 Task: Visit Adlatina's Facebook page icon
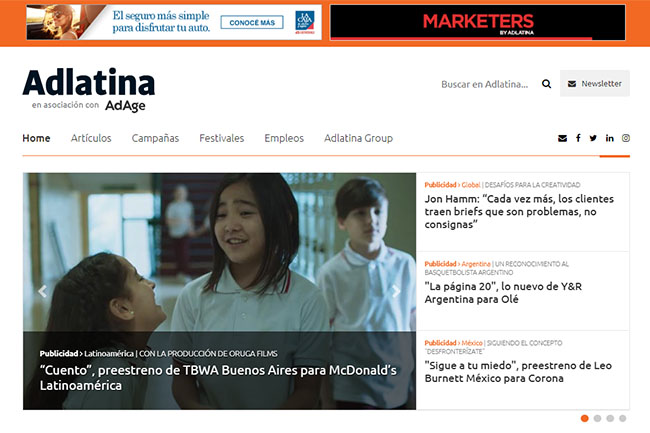[x=578, y=138]
